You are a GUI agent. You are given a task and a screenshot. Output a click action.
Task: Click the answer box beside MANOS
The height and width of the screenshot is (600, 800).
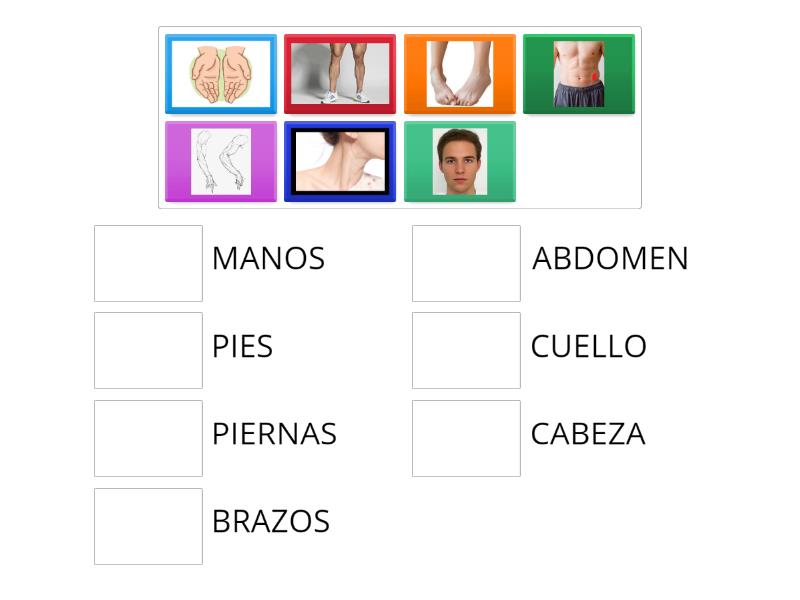147,258
